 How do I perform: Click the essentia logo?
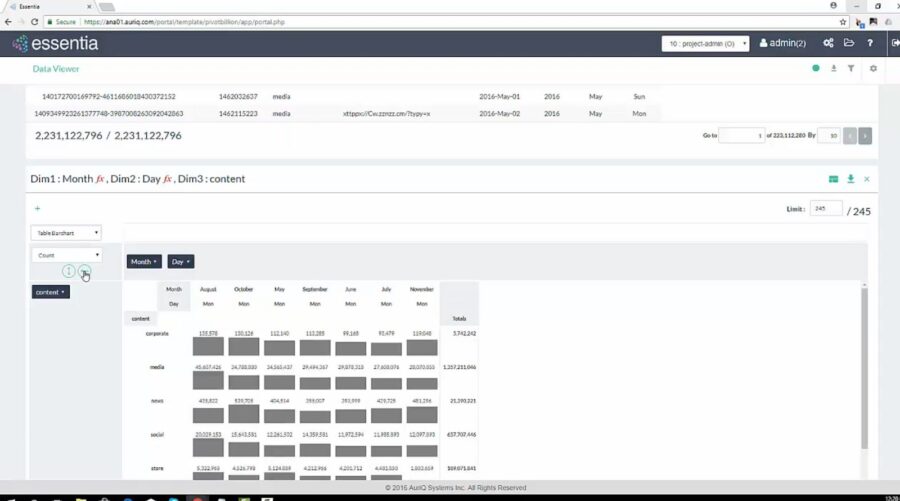[x=56, y=44]
